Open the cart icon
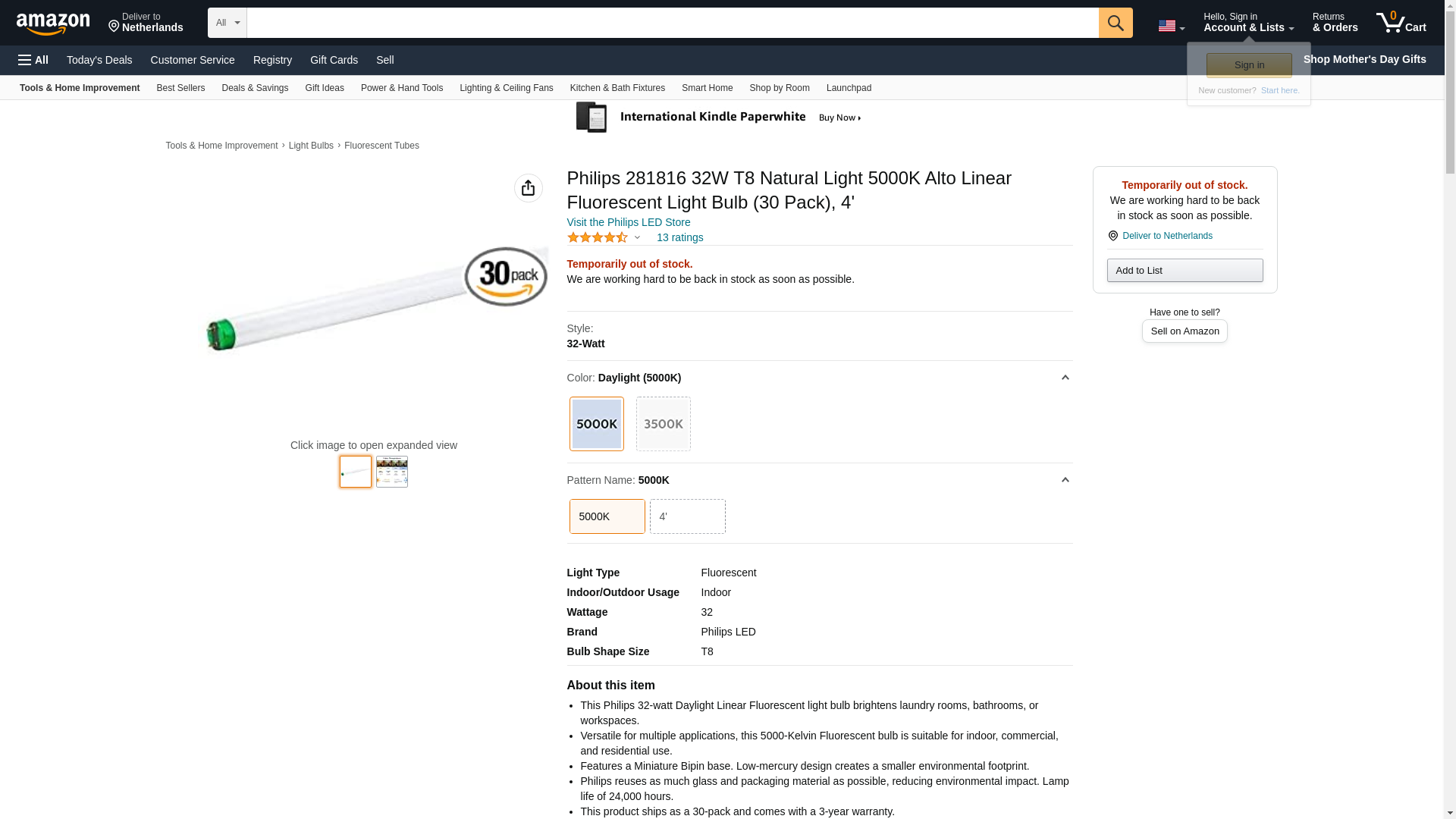Image resolution: width=1456 pixels, height=819 pixels. pos(1400,23)
